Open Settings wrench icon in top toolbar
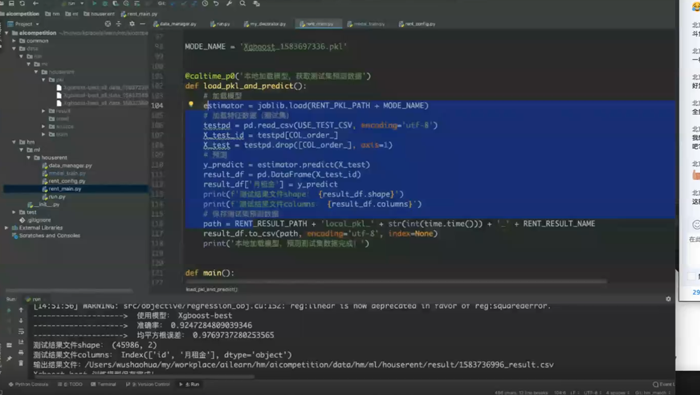700x395 pixels. tap(229, 4)
